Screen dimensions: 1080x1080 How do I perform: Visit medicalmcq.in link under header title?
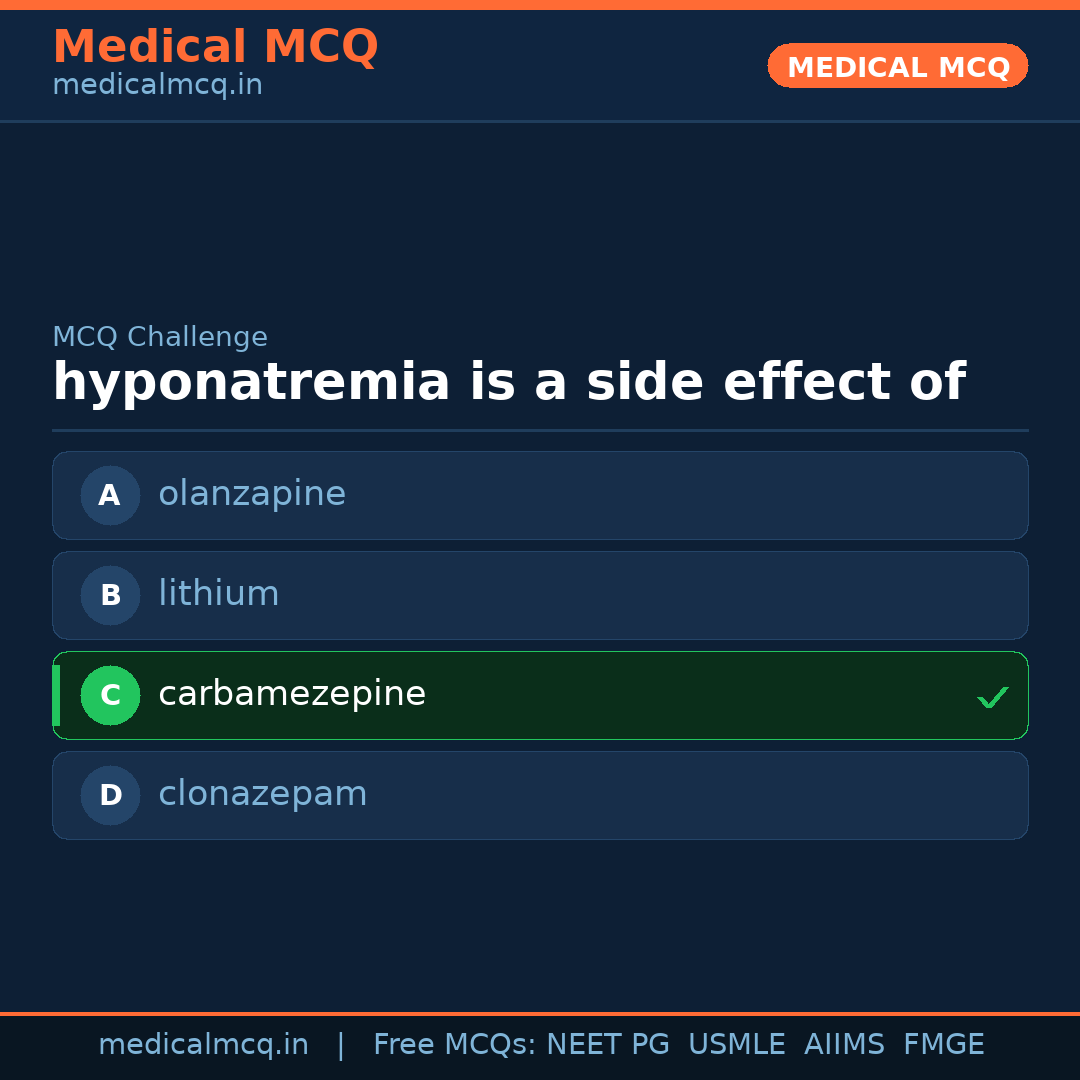pos(157,86)
